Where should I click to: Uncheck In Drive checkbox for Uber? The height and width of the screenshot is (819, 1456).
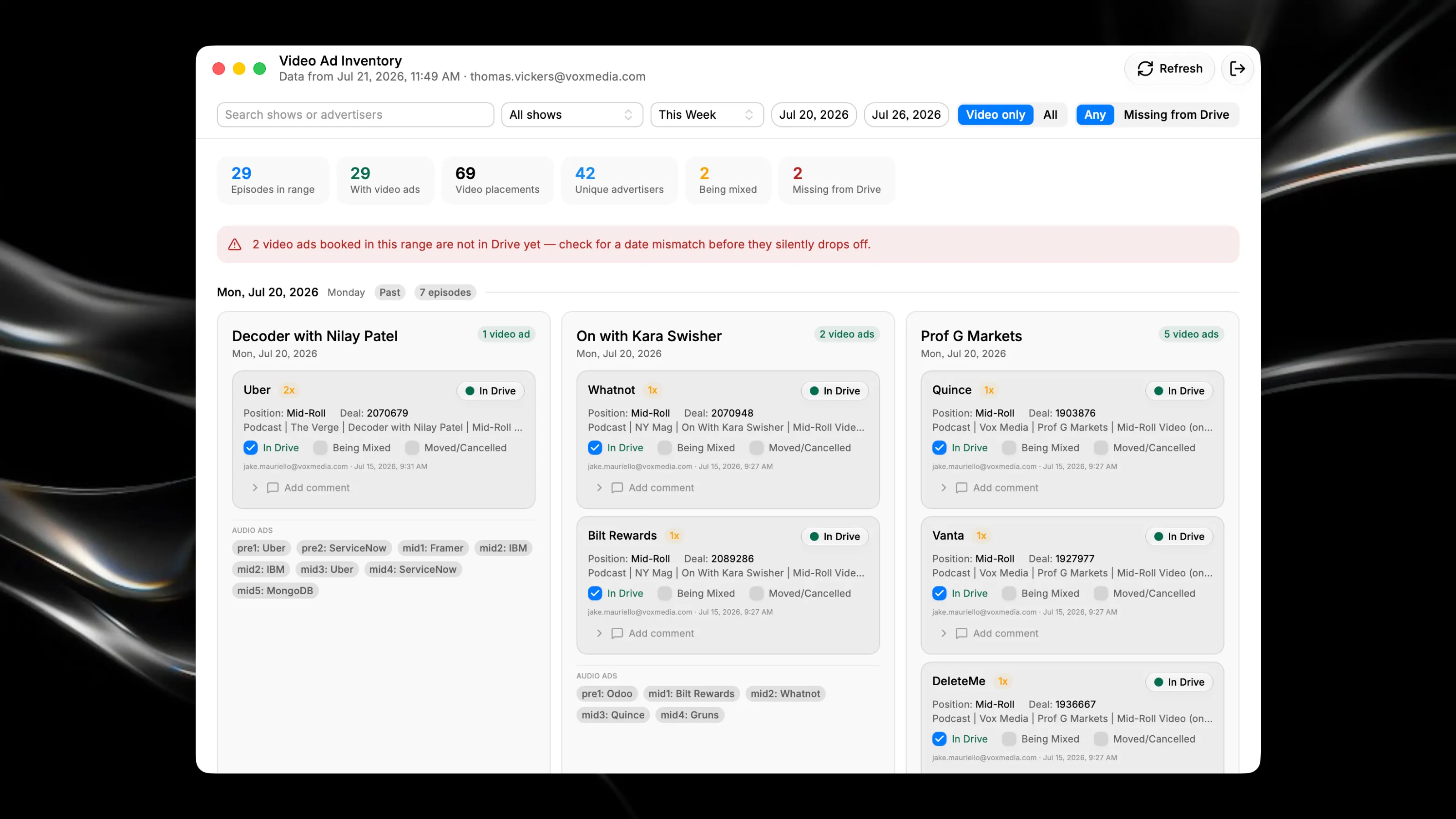250,448
